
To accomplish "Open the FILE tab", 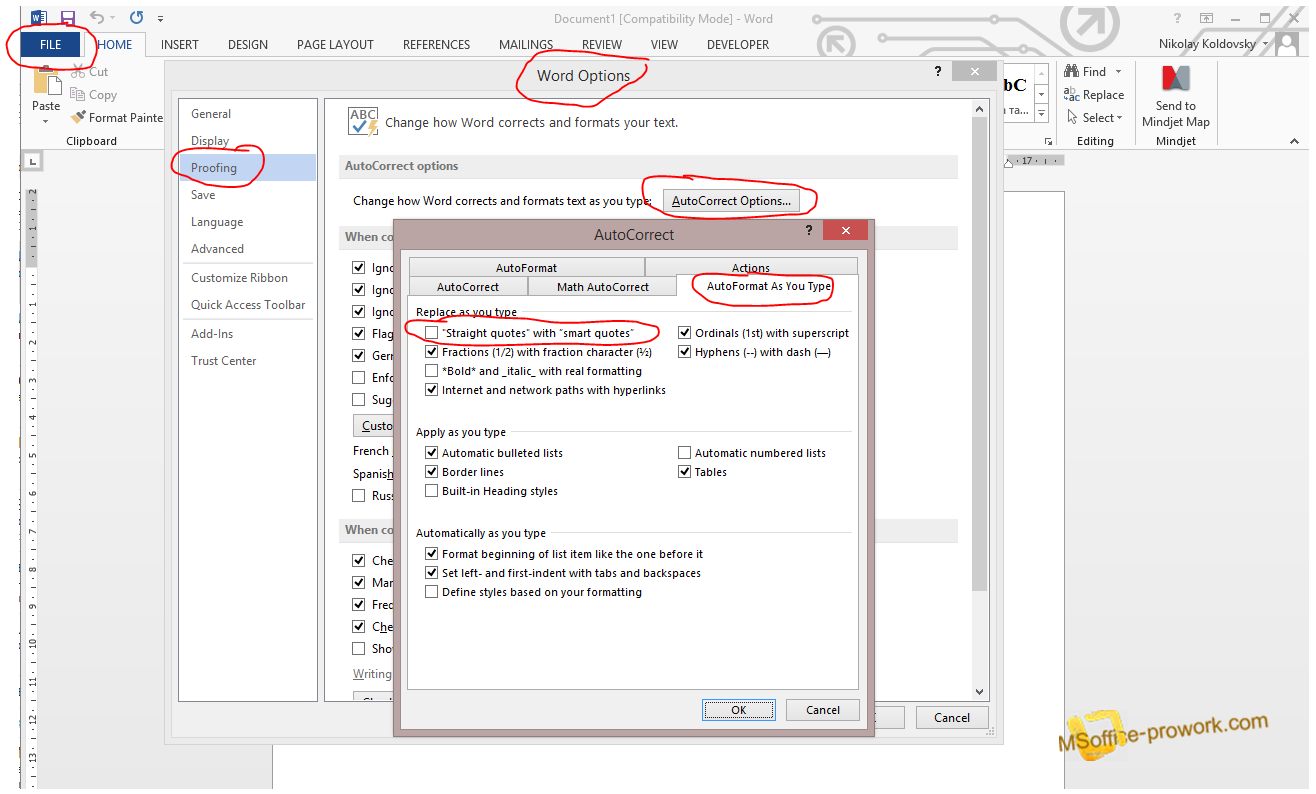I will tap(50, 45).
